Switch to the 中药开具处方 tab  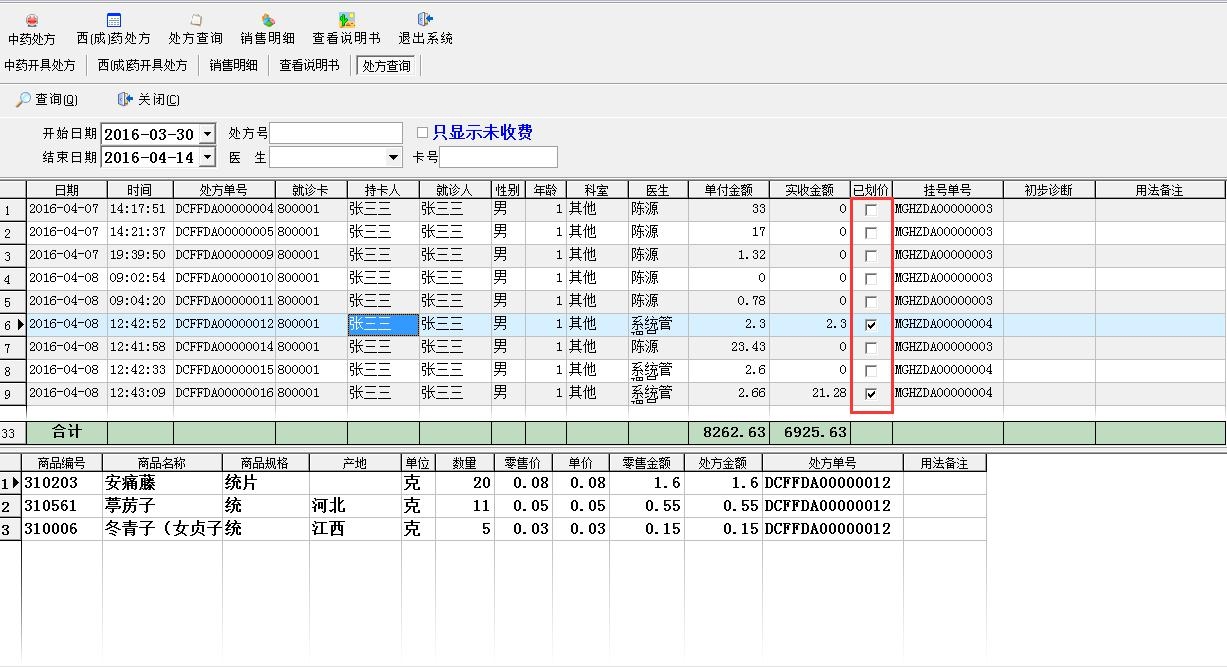point(40,65)
